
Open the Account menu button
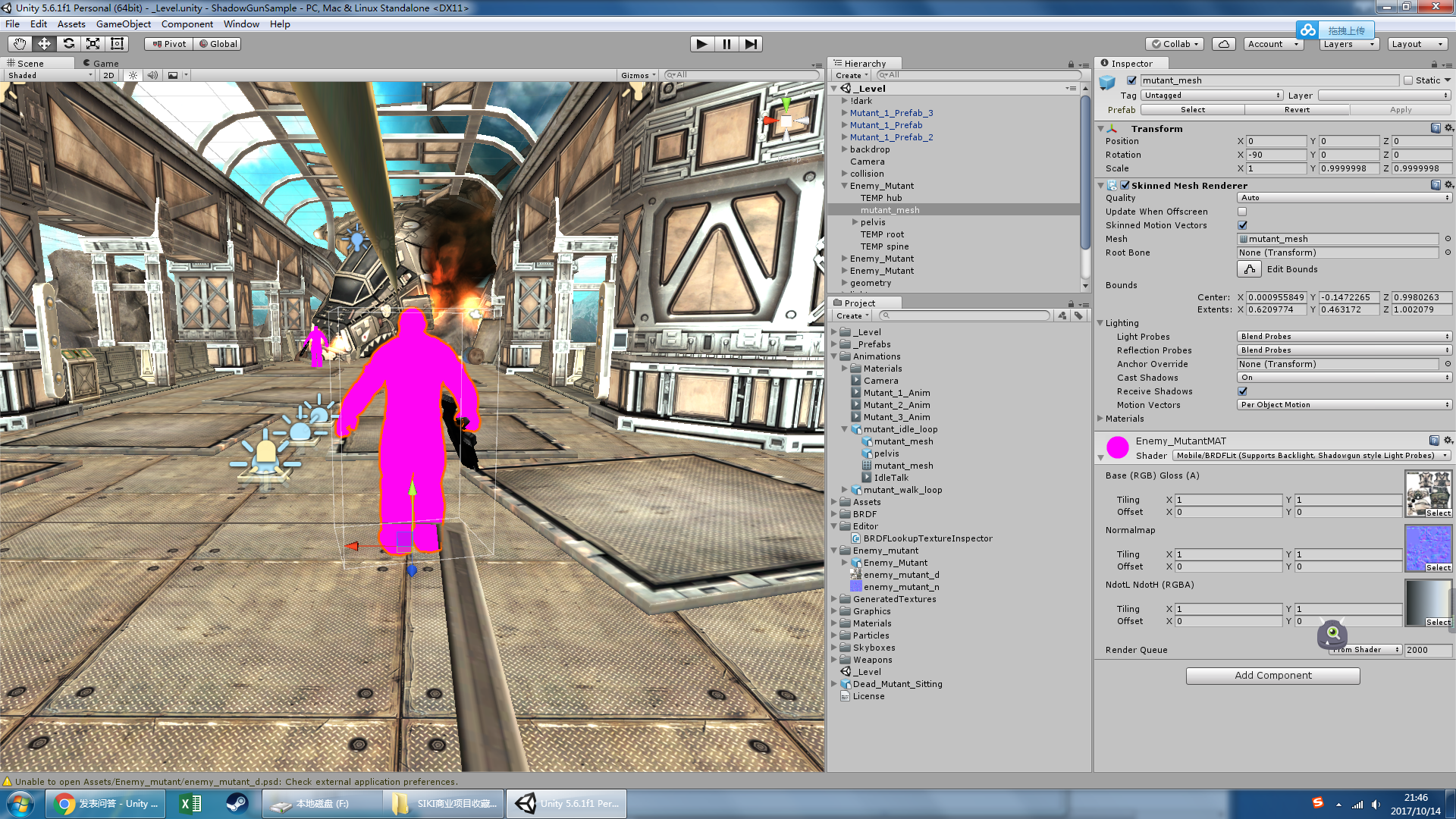pos(1273,44)
